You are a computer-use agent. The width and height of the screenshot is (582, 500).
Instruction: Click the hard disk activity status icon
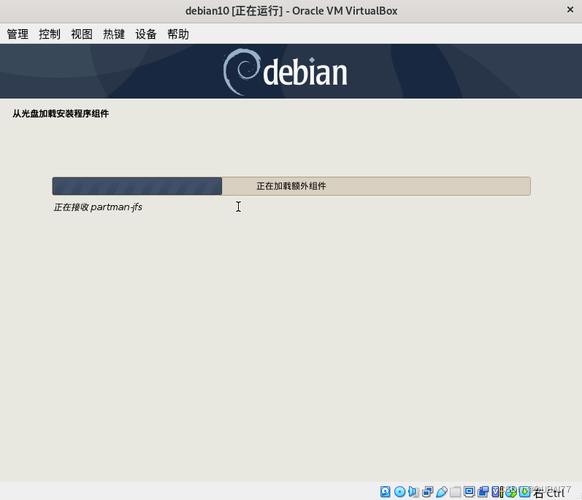coord(385,491)
